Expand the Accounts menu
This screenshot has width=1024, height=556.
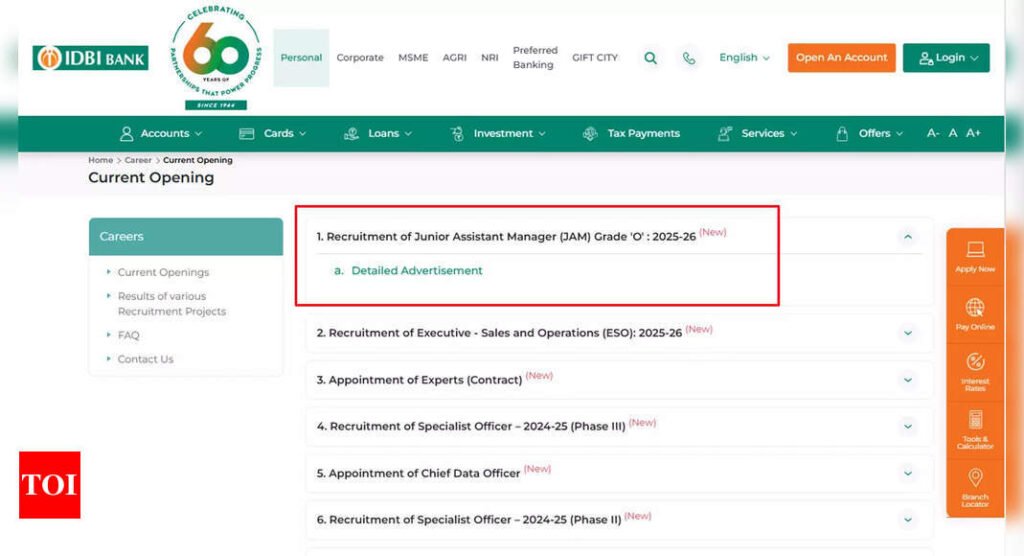[x=161, y=133]
